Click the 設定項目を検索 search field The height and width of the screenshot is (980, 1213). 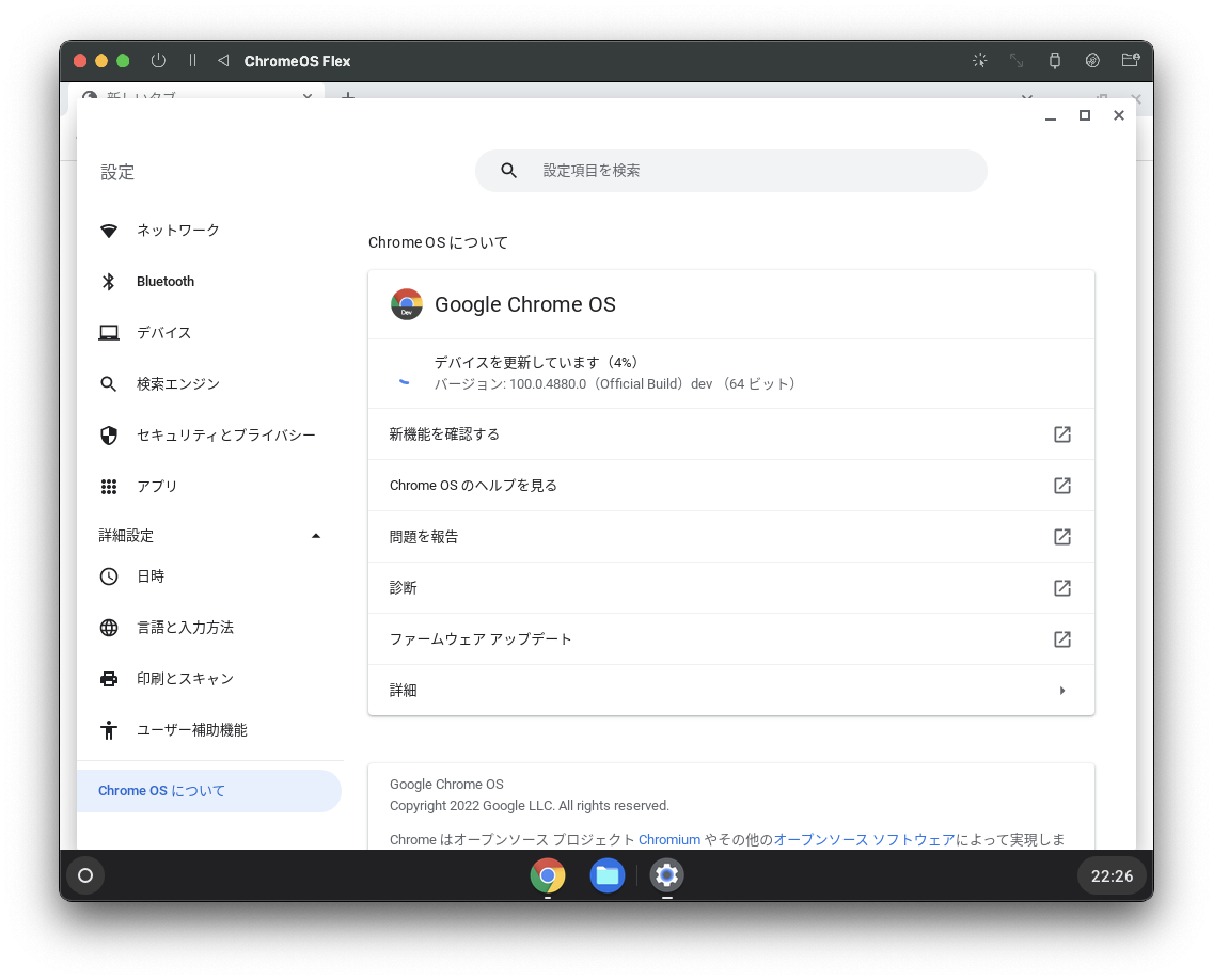(731, 170)
